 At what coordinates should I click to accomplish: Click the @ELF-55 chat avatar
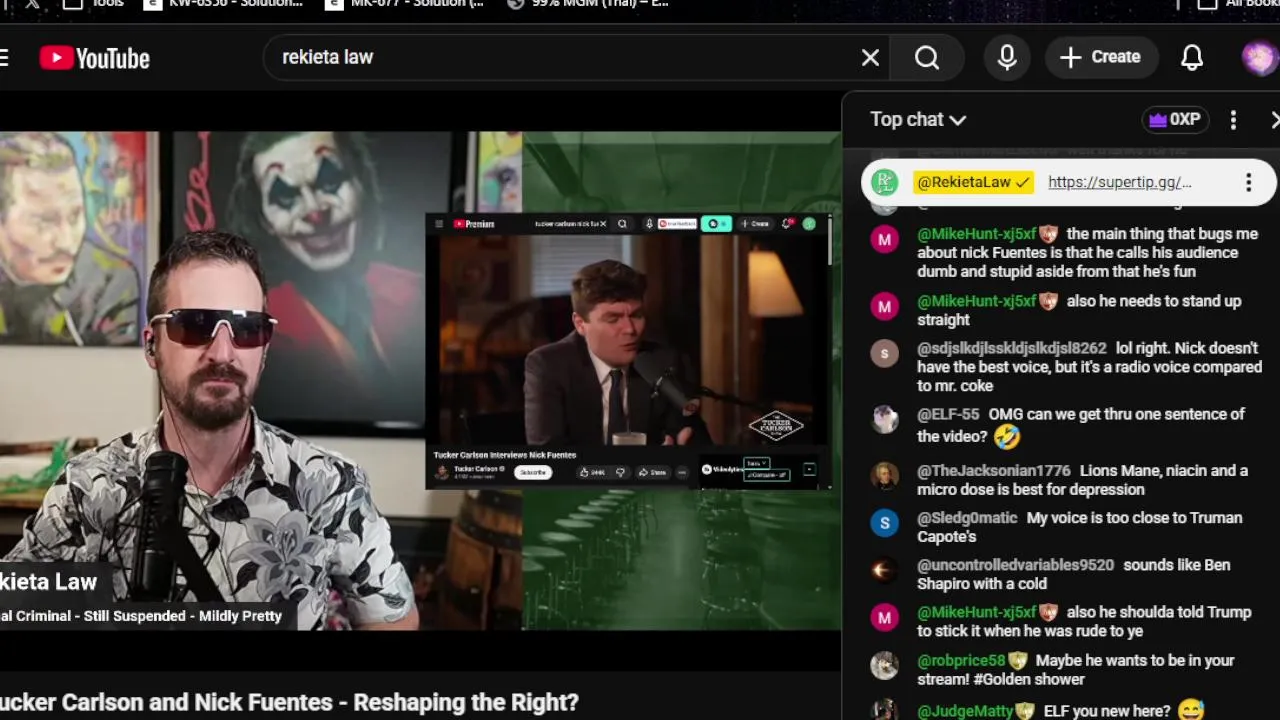[x=884, y=419]
